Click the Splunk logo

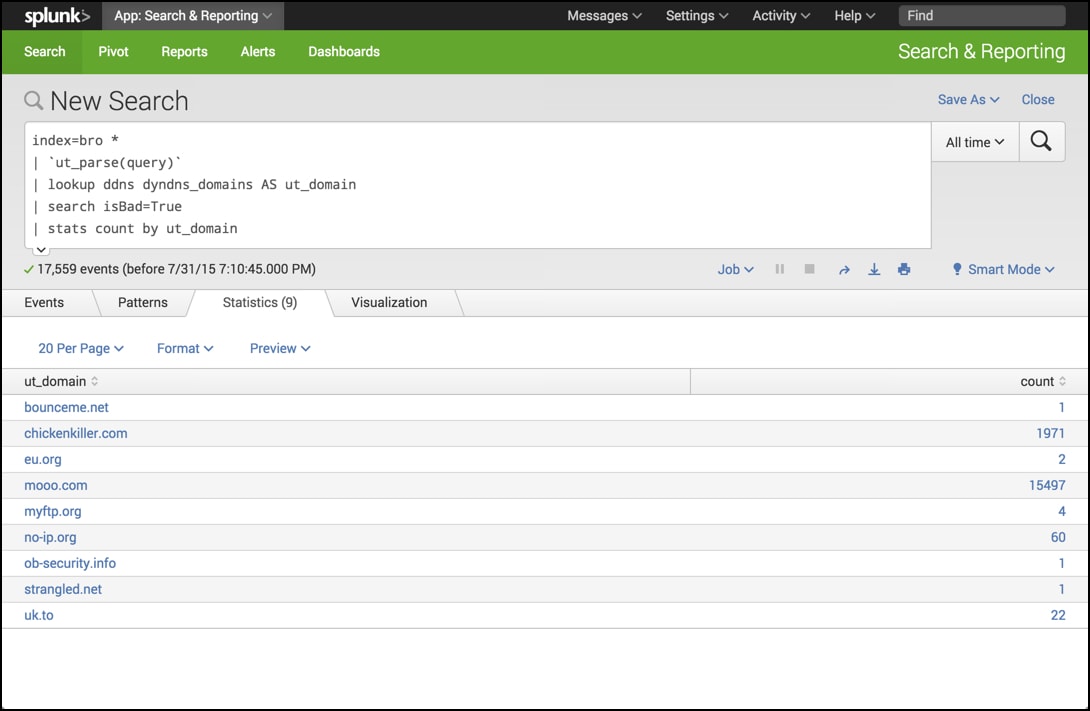point(57,16)
